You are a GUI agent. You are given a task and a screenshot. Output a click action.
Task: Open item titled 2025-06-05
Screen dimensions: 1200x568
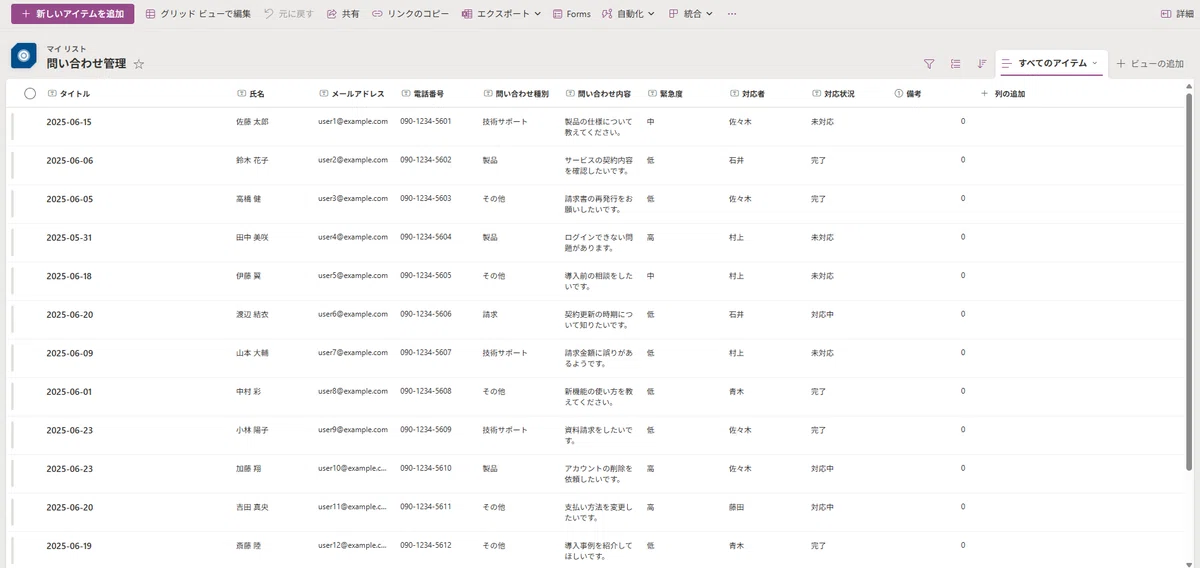(69, 199)
